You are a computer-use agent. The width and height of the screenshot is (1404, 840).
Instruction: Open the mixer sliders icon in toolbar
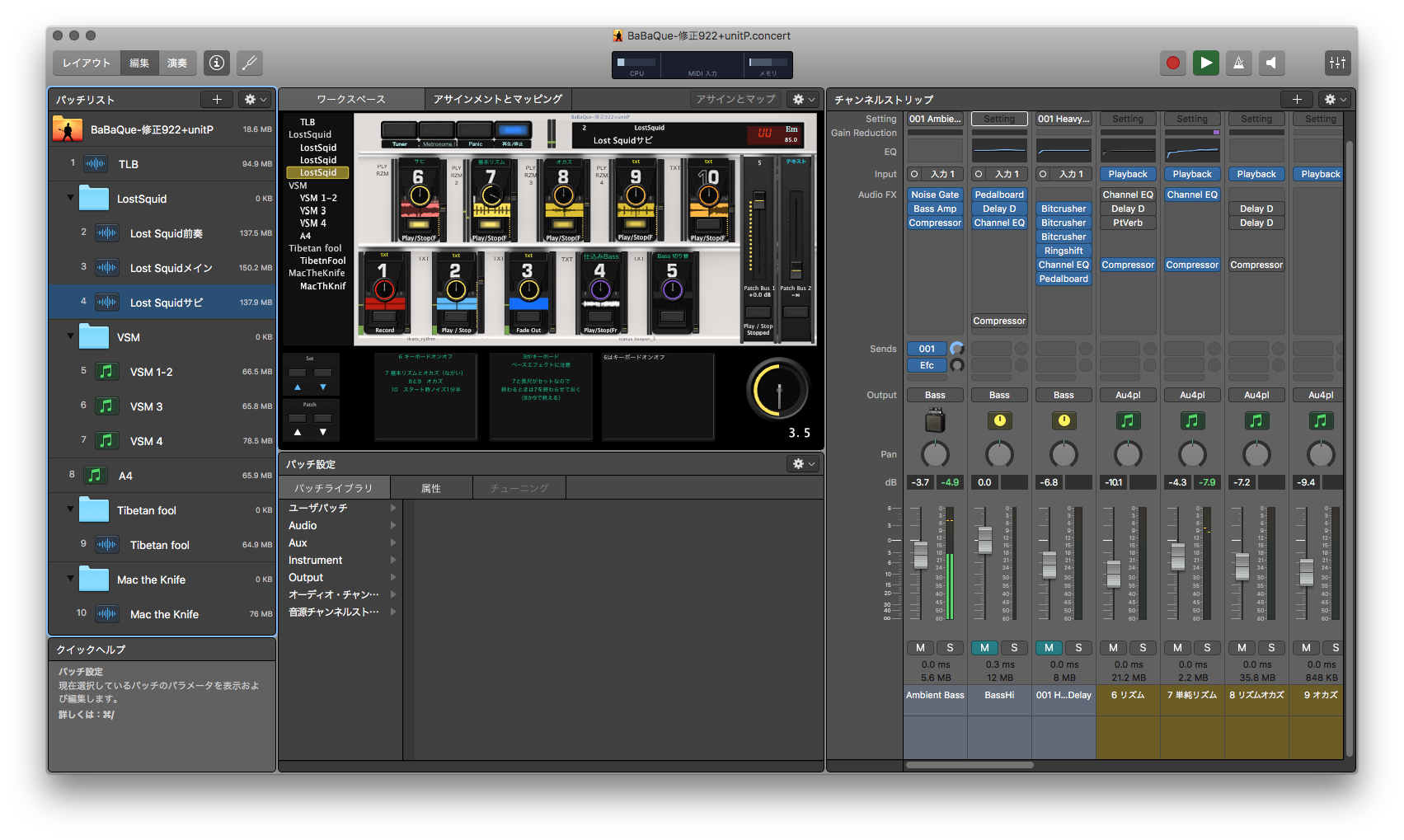coord(1337,63)
